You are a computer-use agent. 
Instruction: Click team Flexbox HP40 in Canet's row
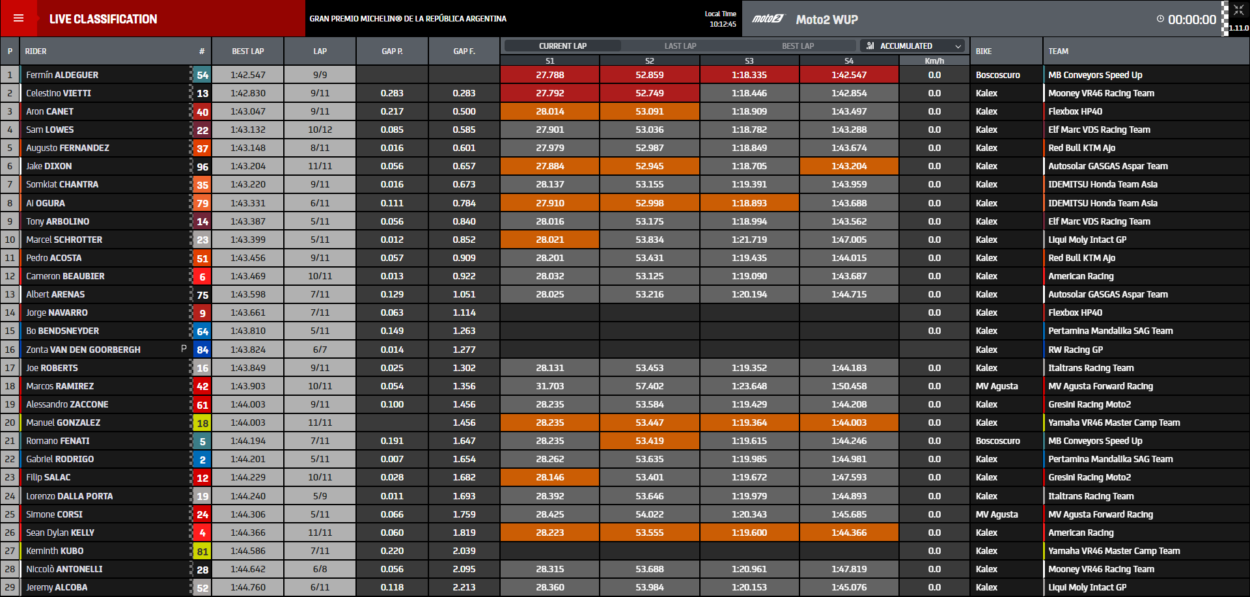[1074, 111]
